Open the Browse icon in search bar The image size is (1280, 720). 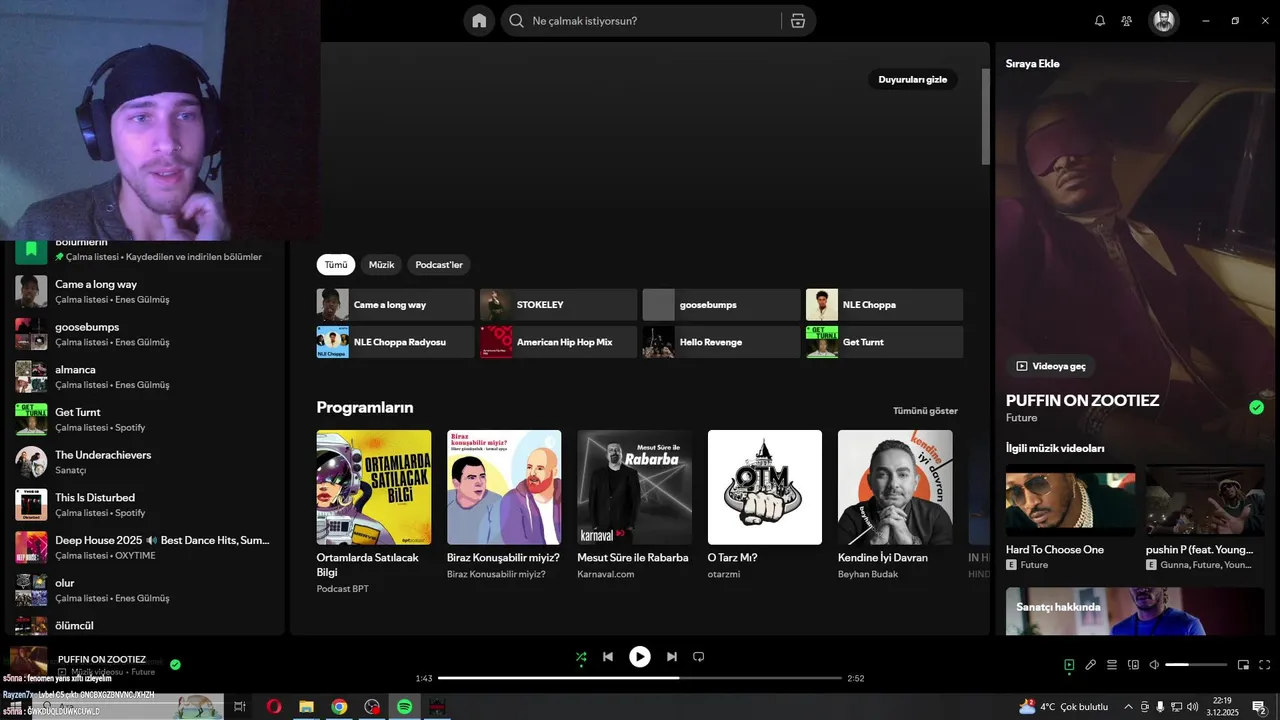coord(797,21)
